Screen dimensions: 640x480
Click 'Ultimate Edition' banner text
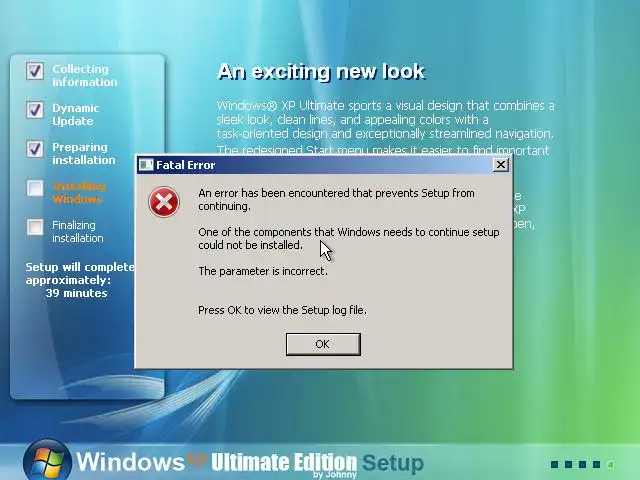[x=284, y=462]
